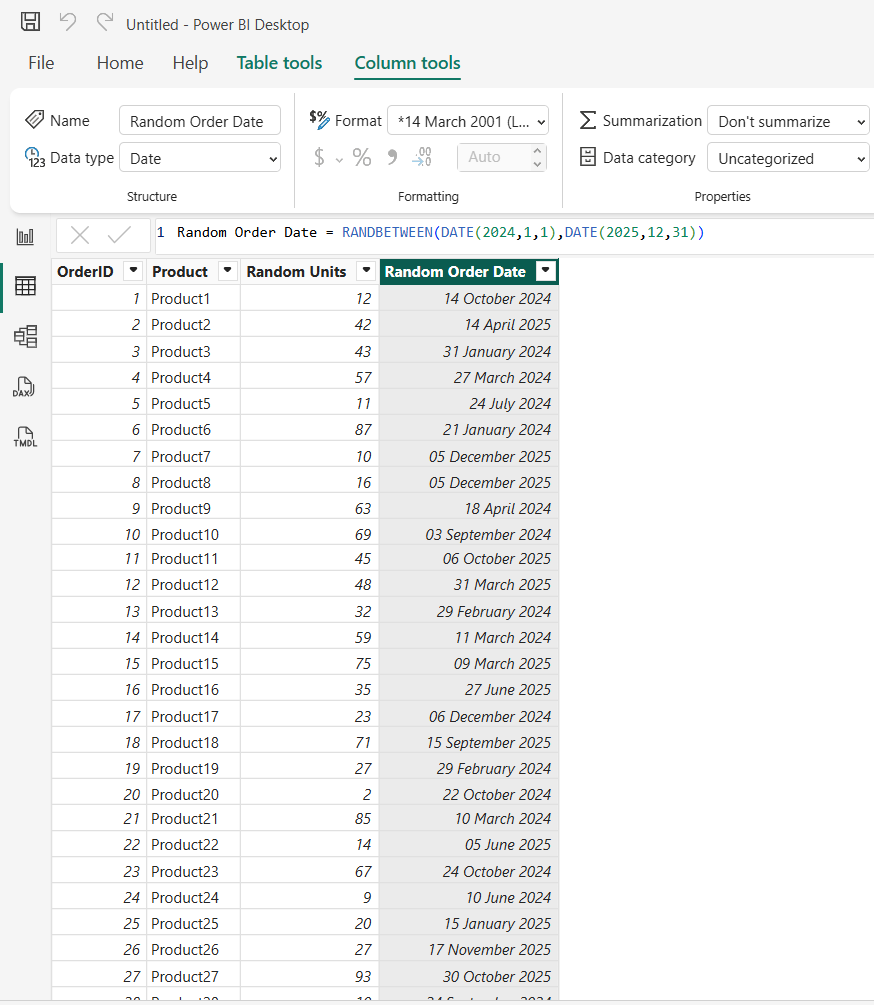Switch to Table view sidebar icon

(x=25, y=286)
